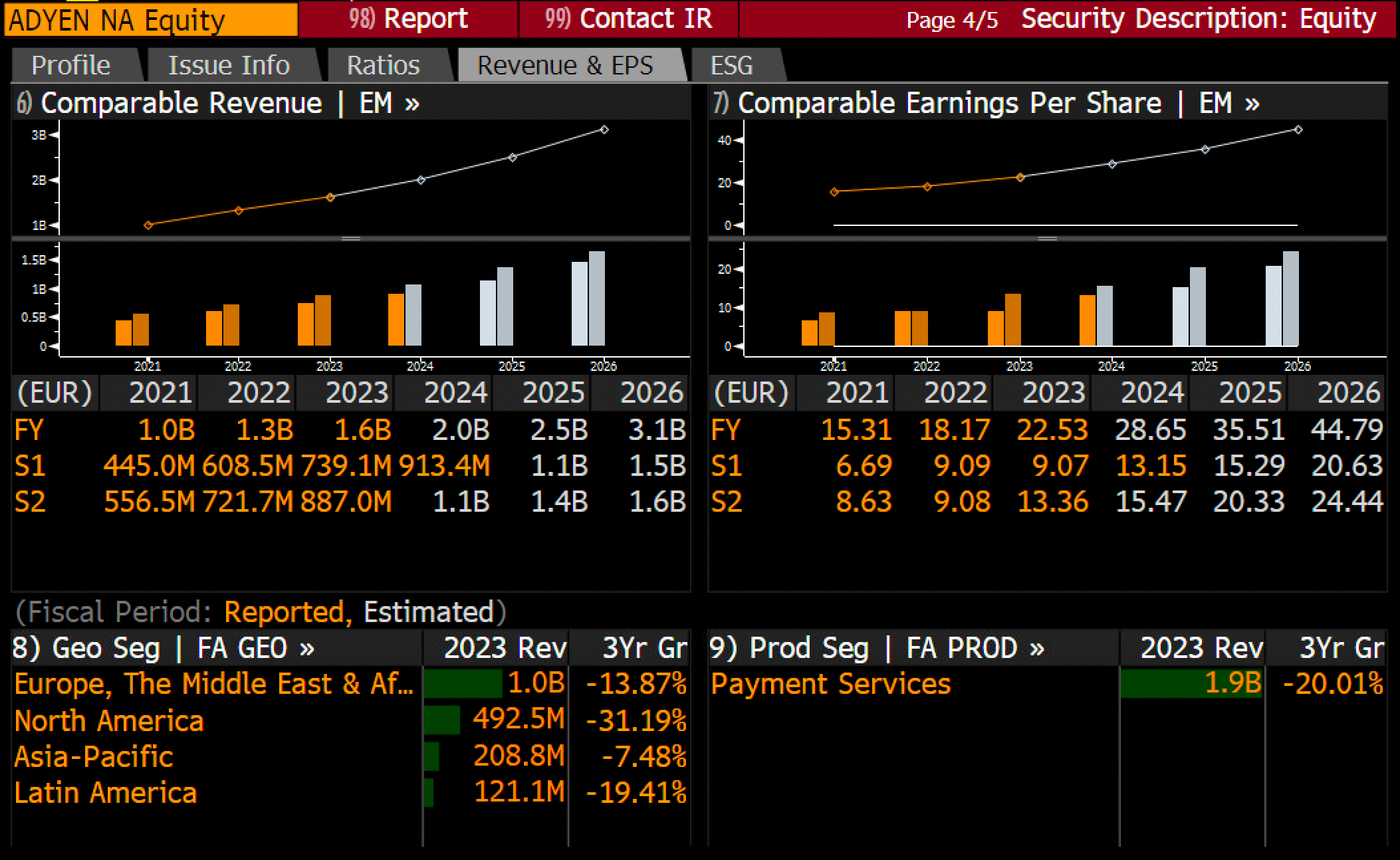Screen dimensions: 1400x860
Task: Click the S2 2023 EPS value 13.36
Action: point(1053,501)
